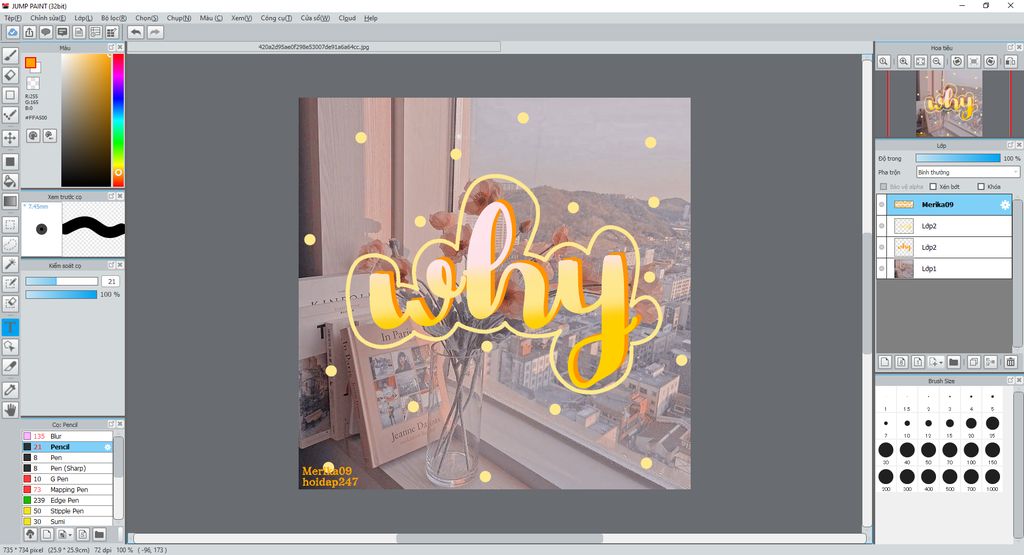
Task: Open the Bộ lọc menu
Action: 114,18
